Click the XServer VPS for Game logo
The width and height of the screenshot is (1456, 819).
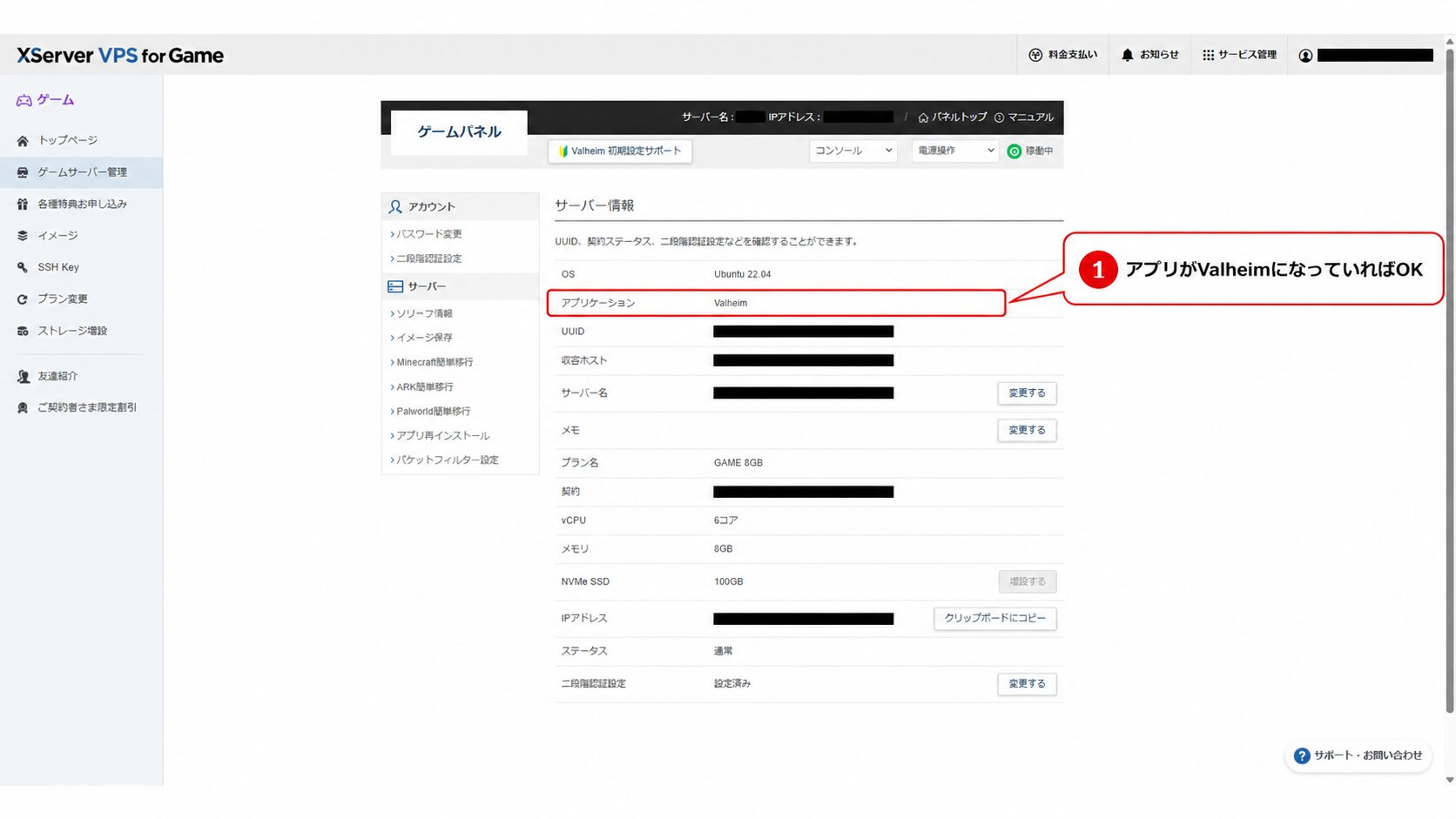click(x=120, y=56)
